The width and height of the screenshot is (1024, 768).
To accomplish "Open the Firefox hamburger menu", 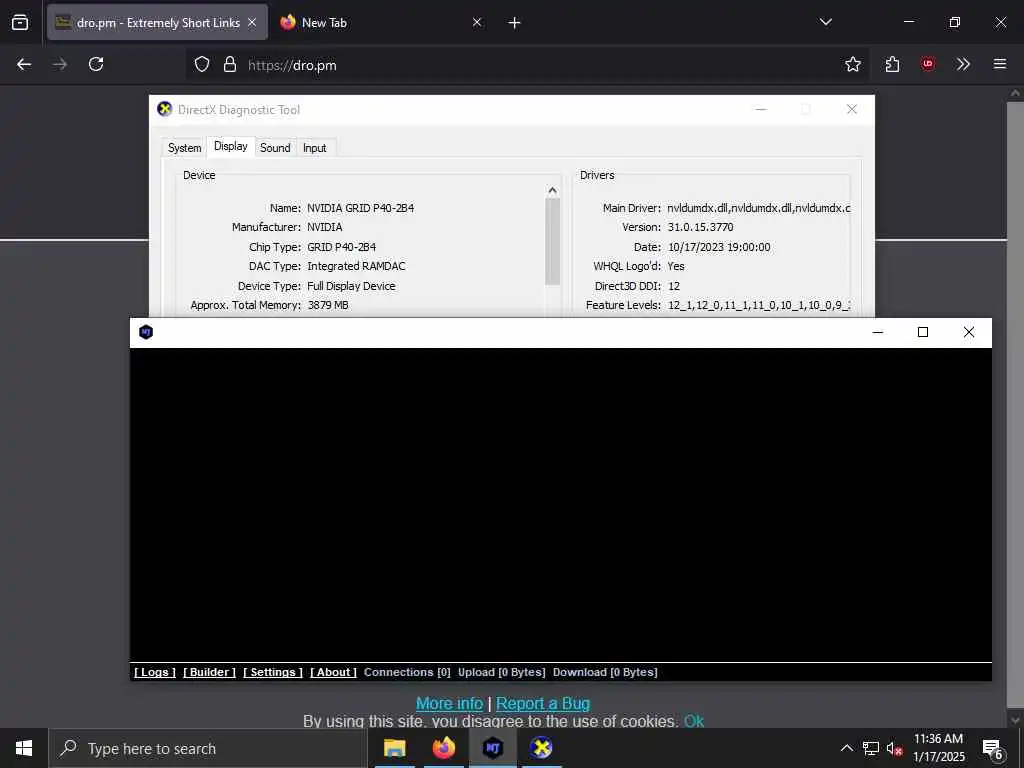I will coord(1000,64).
